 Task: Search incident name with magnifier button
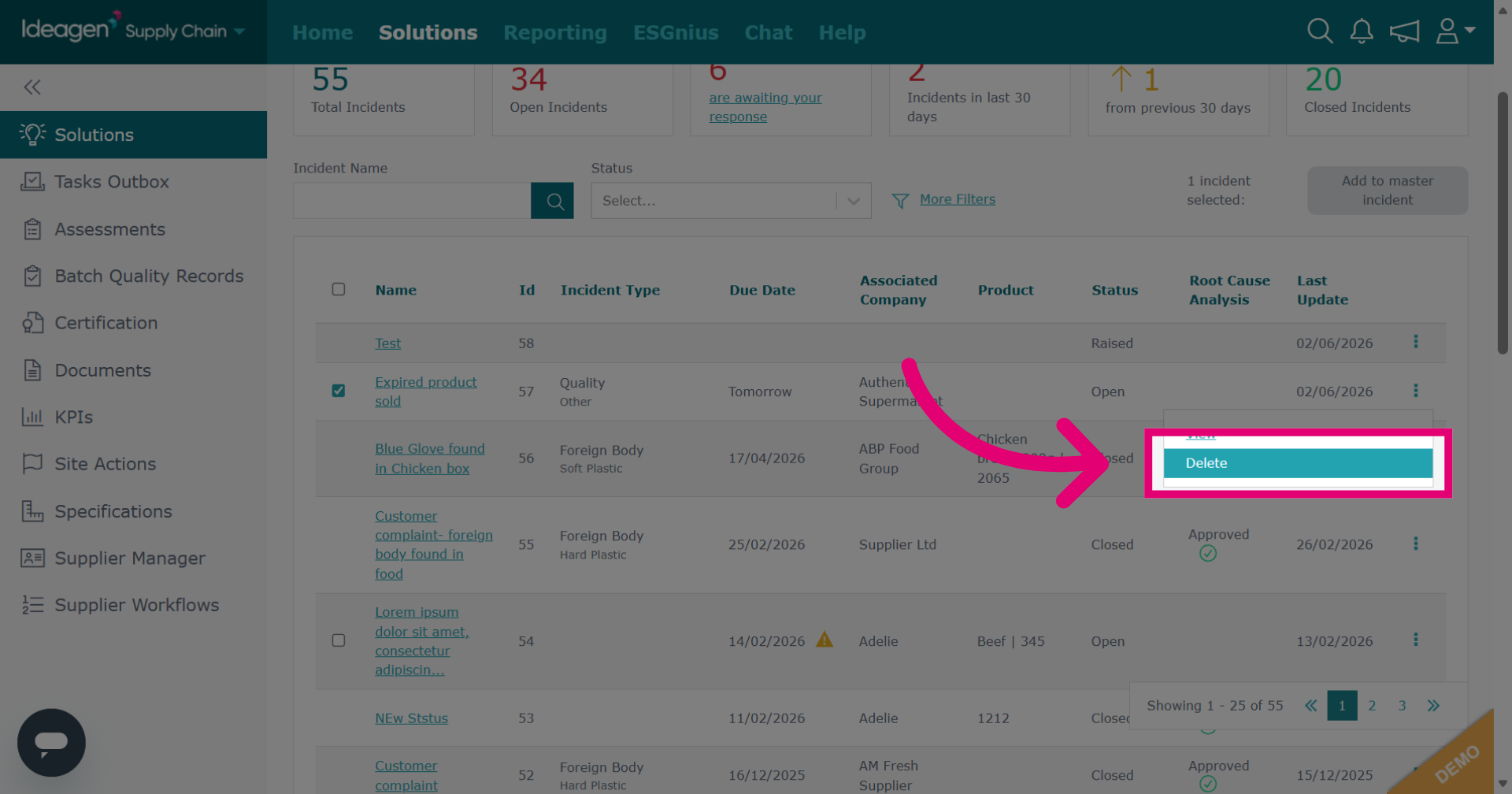click(552, 201)
